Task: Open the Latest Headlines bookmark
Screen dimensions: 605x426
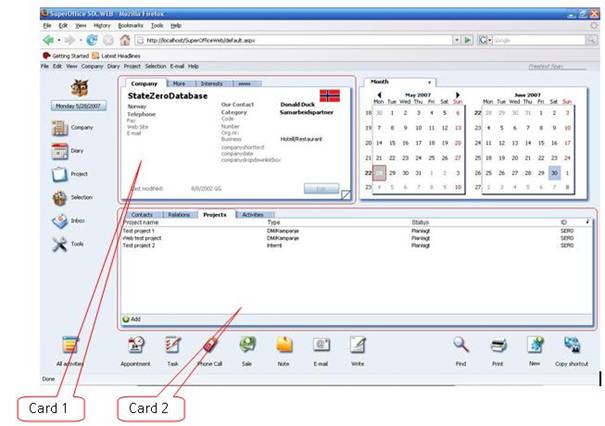Action: [116, 56]
